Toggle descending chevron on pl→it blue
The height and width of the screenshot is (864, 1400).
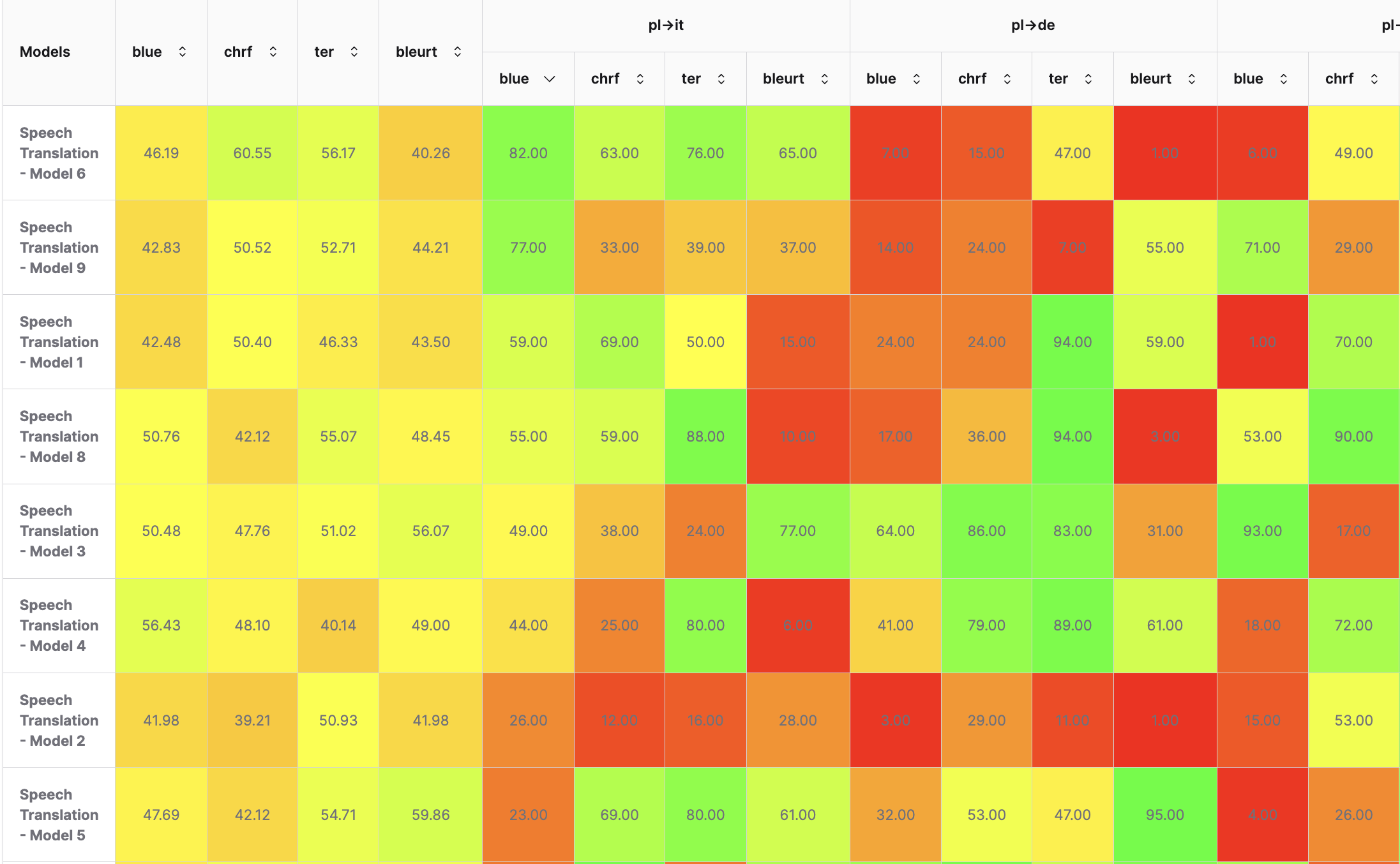[549, 78]
